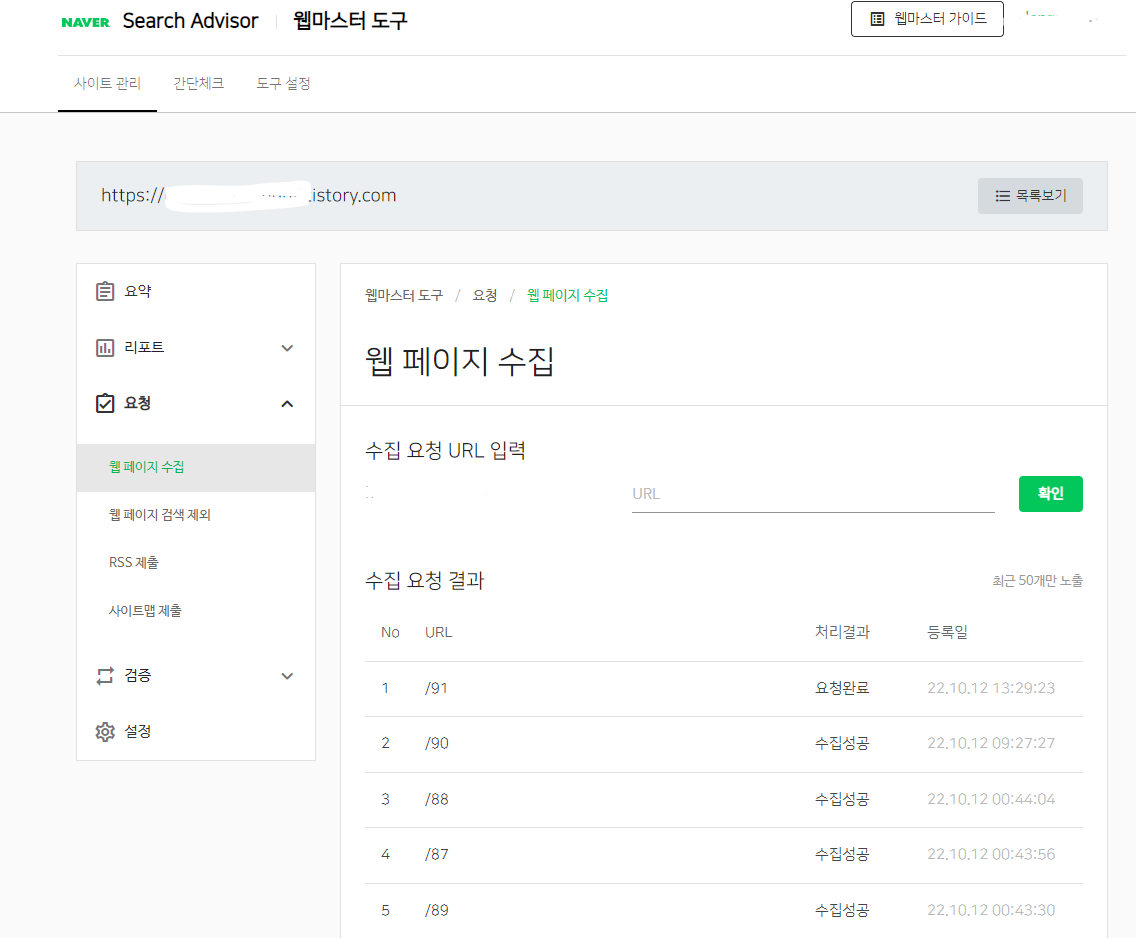
Task: Click the 검증 validation arrows icon
Action: [x=106, y=675]
